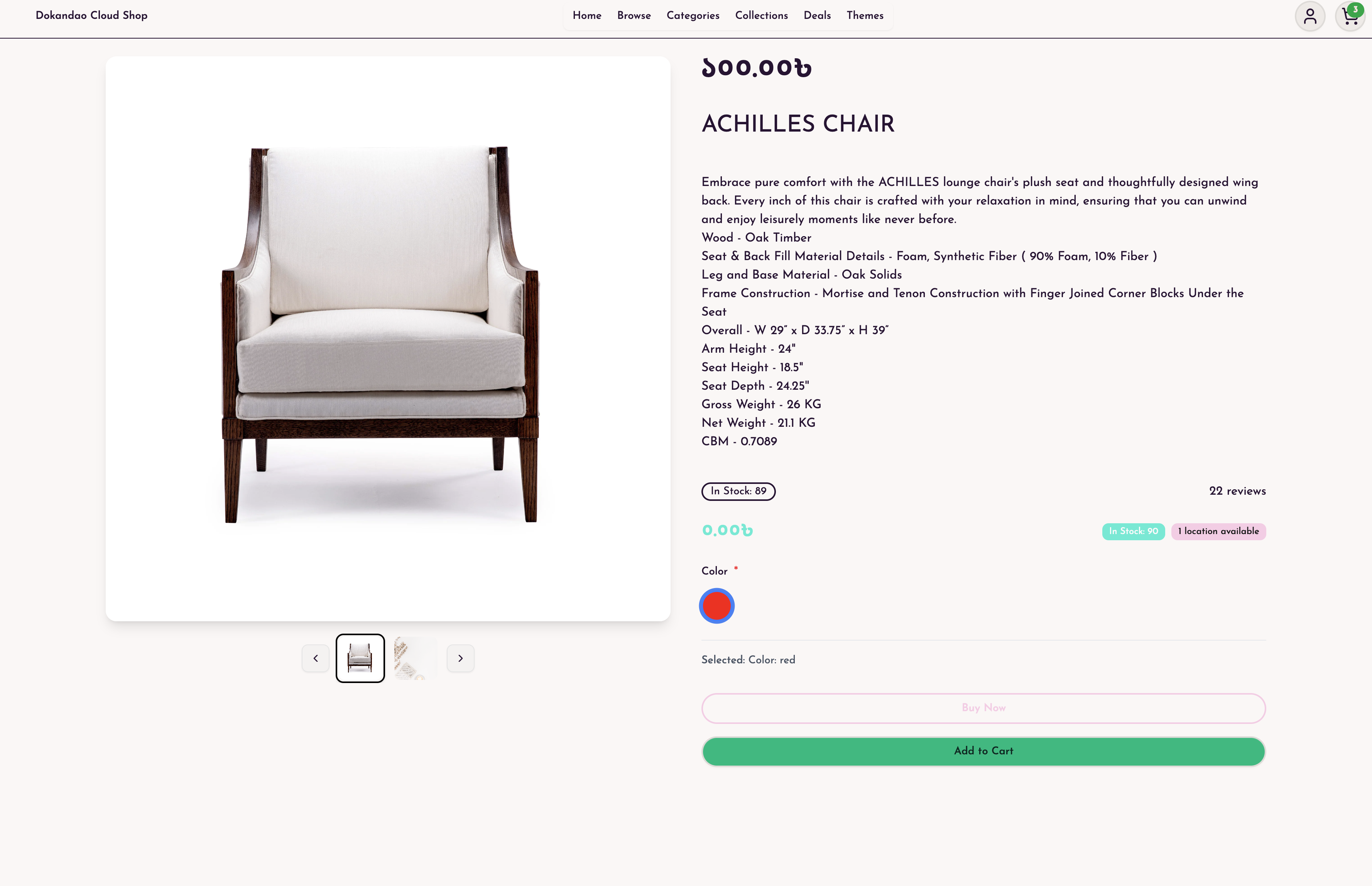Click the main chair product image
The height and width of the screenshot is (886, 1372).
click(x=388, y=338)
